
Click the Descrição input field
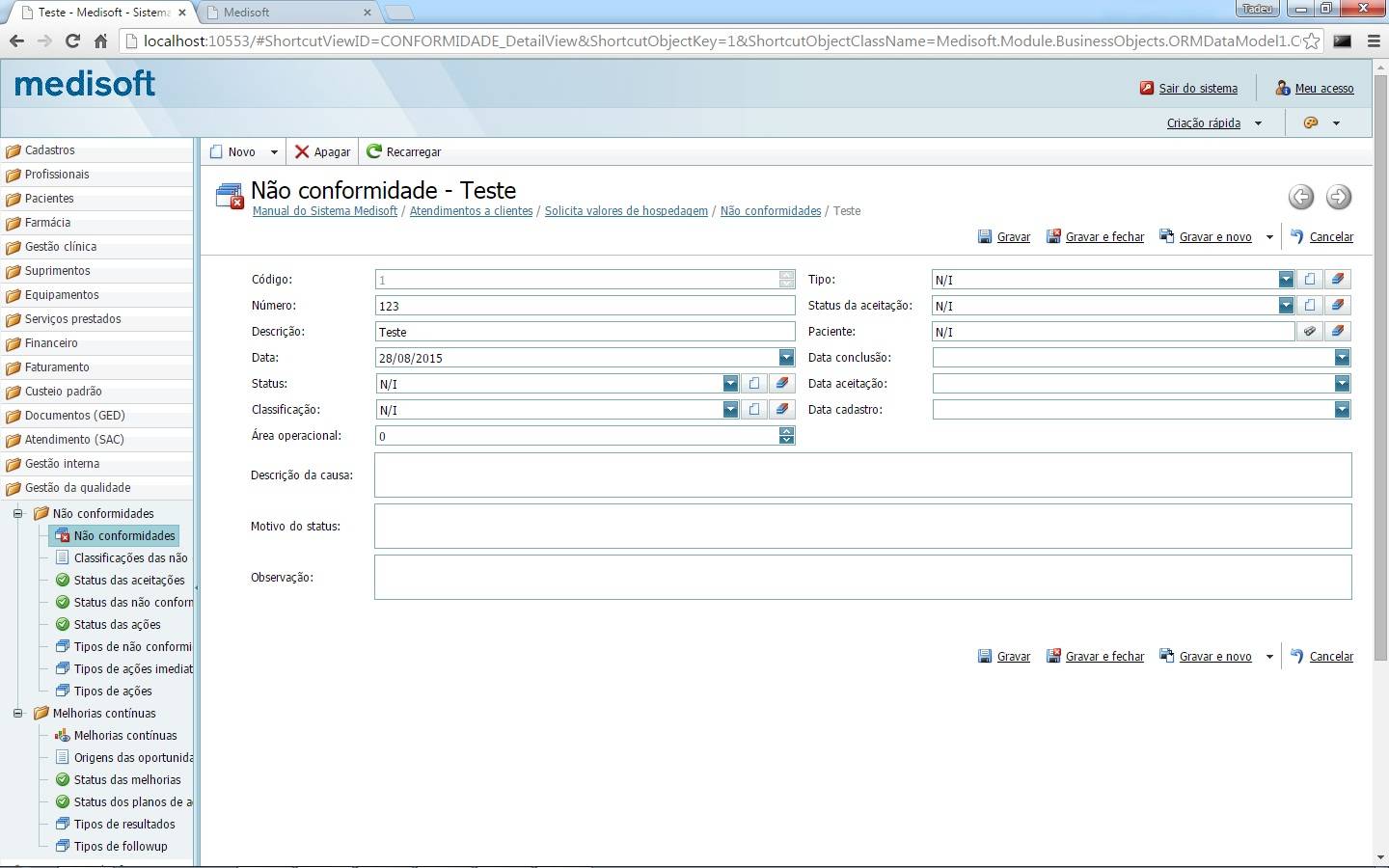pos(585,332)
